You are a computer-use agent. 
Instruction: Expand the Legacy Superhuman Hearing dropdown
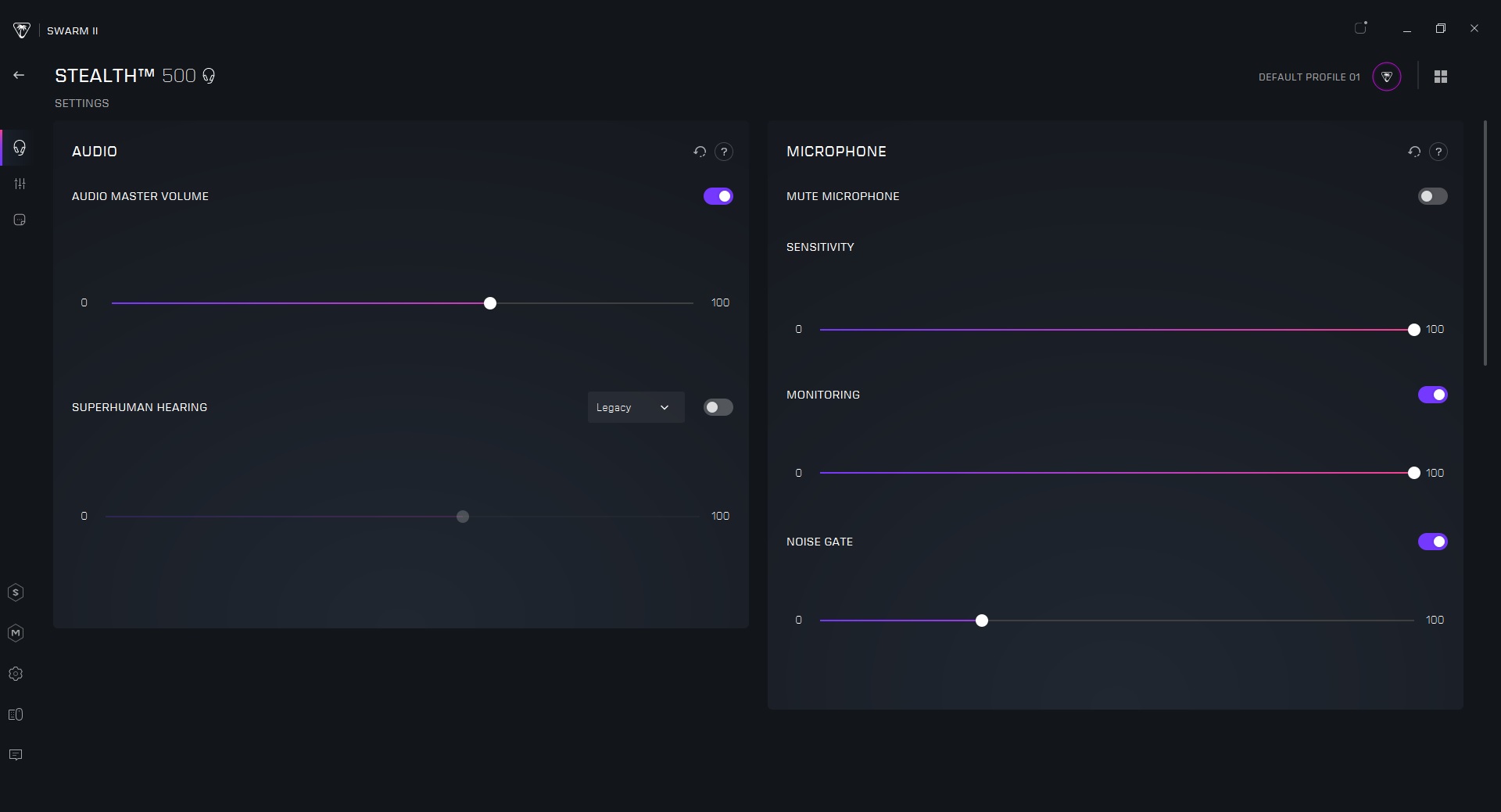click(x=636, y=407)
